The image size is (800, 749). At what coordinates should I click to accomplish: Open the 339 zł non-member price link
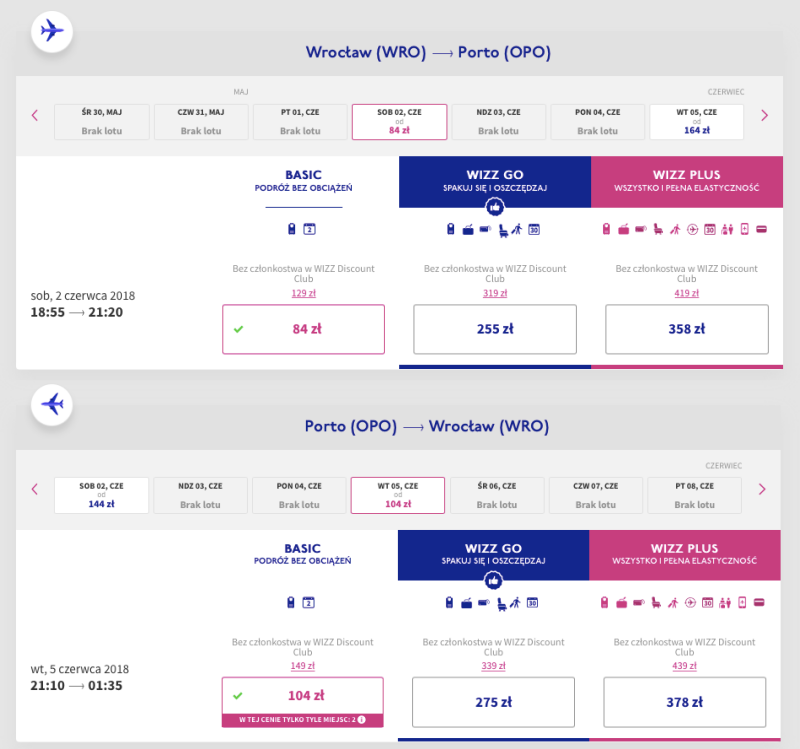(x=493, y=666)
